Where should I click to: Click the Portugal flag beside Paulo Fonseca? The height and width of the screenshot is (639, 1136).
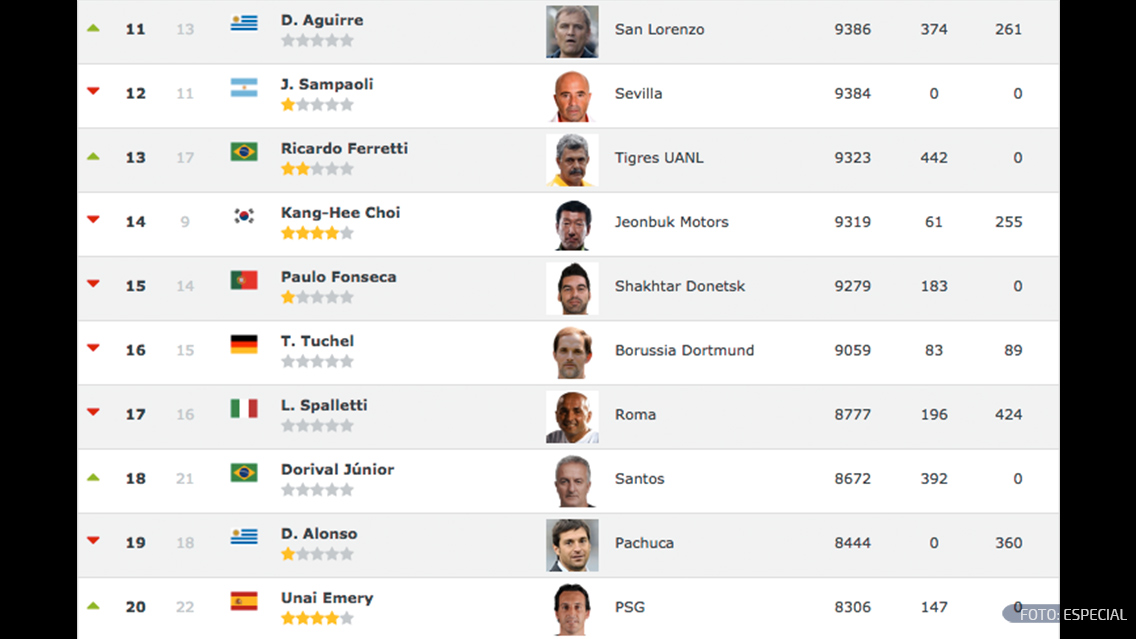pos(244,280)
